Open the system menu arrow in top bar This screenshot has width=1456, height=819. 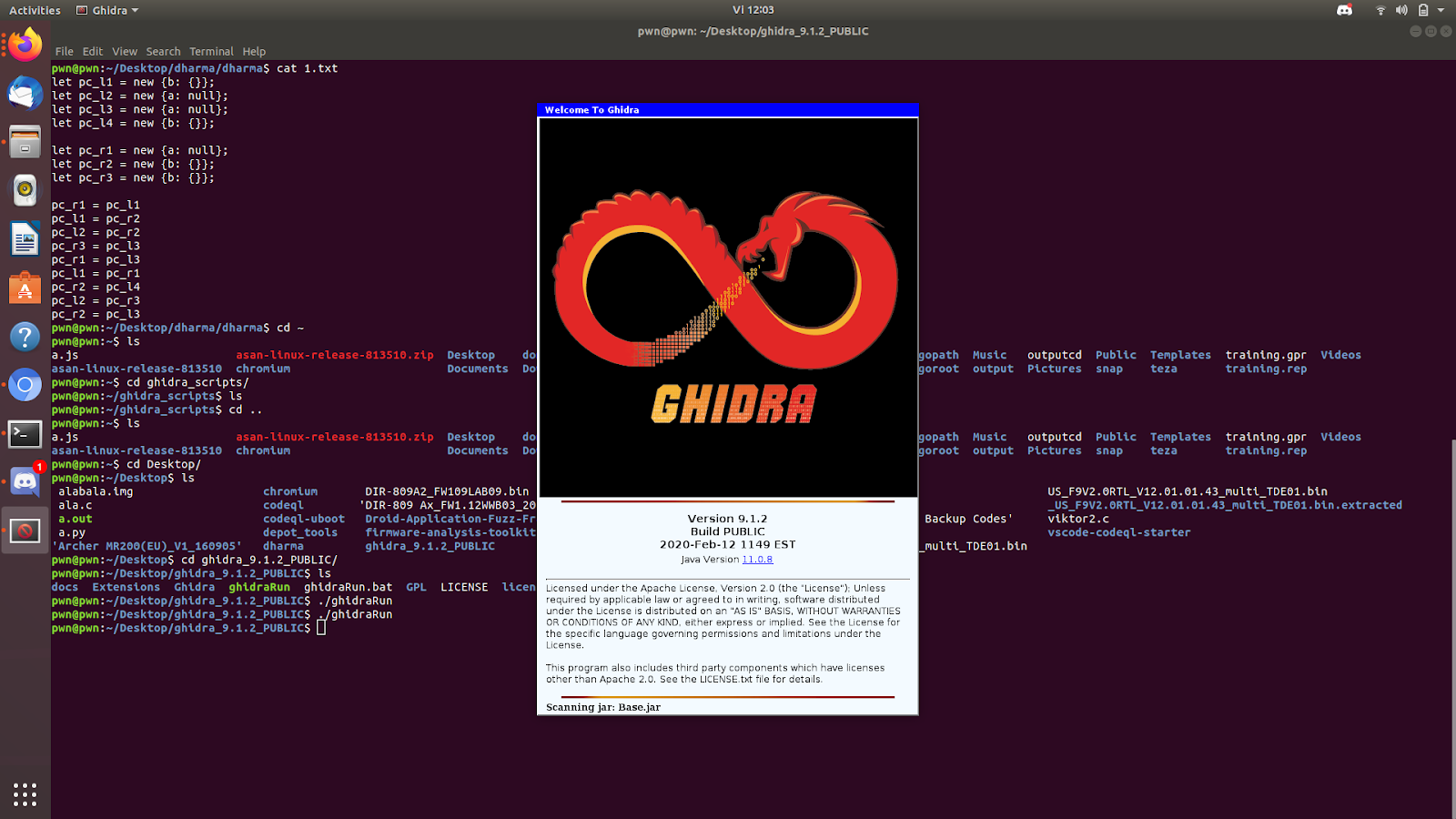click(x=1441, y=10)
